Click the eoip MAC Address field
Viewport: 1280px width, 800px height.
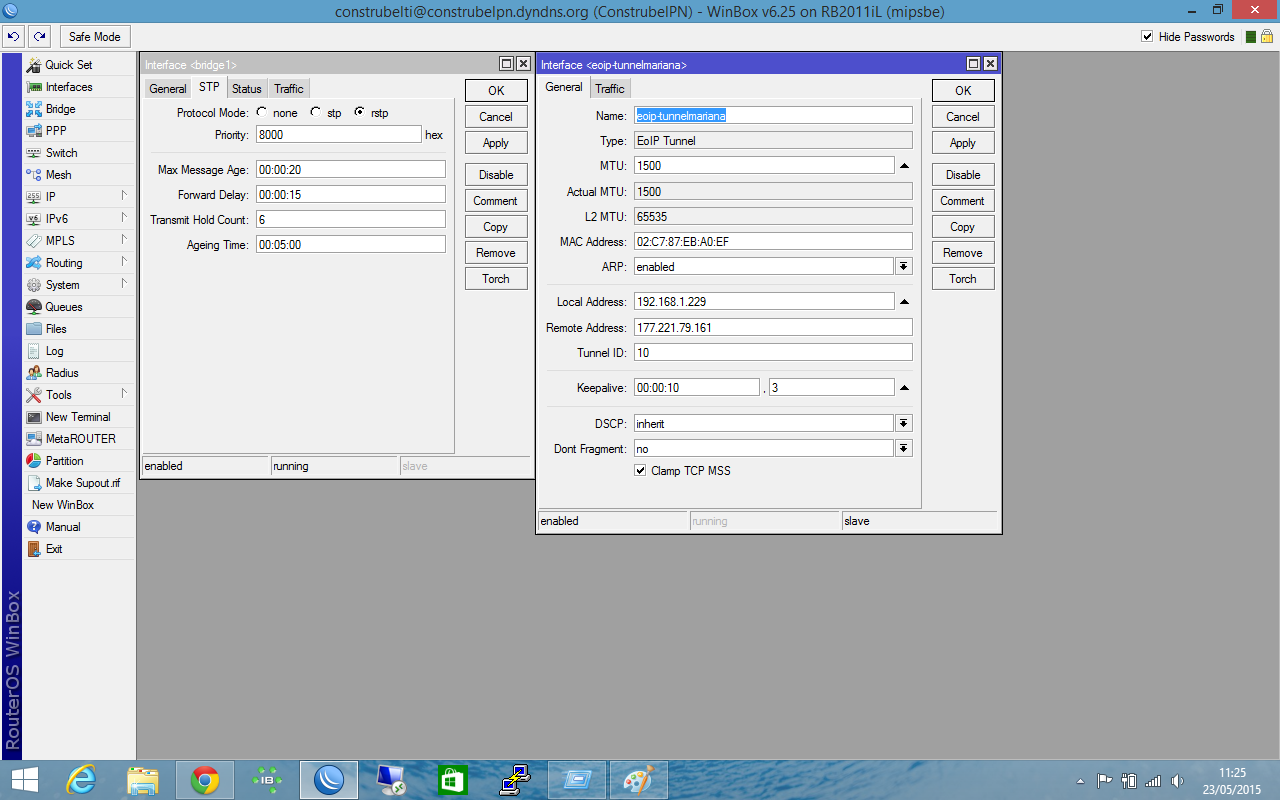(773, 241)
